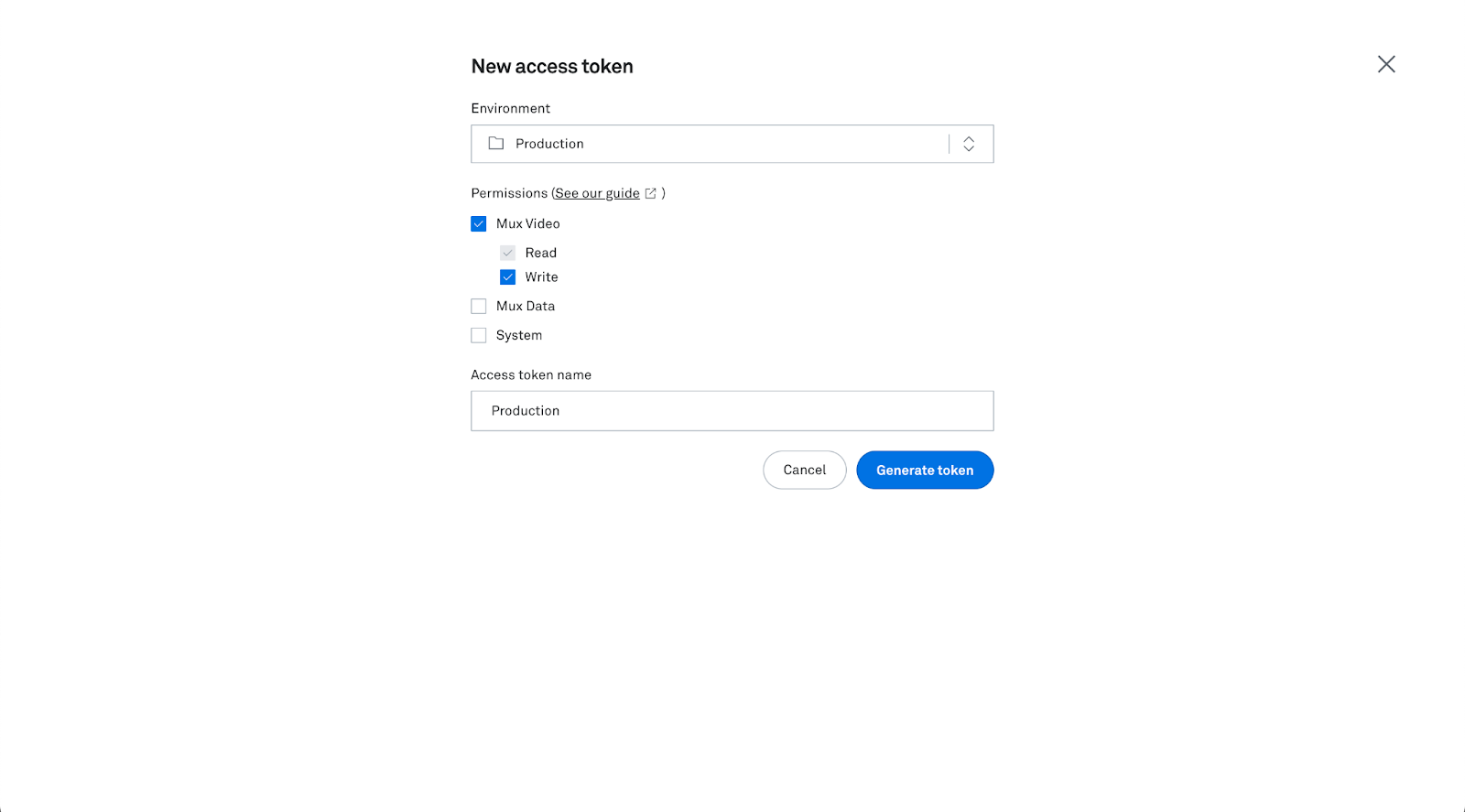Enable the System permission
Image resolution: width=1465 pixels, height=812 pixels.
(478, 335)
